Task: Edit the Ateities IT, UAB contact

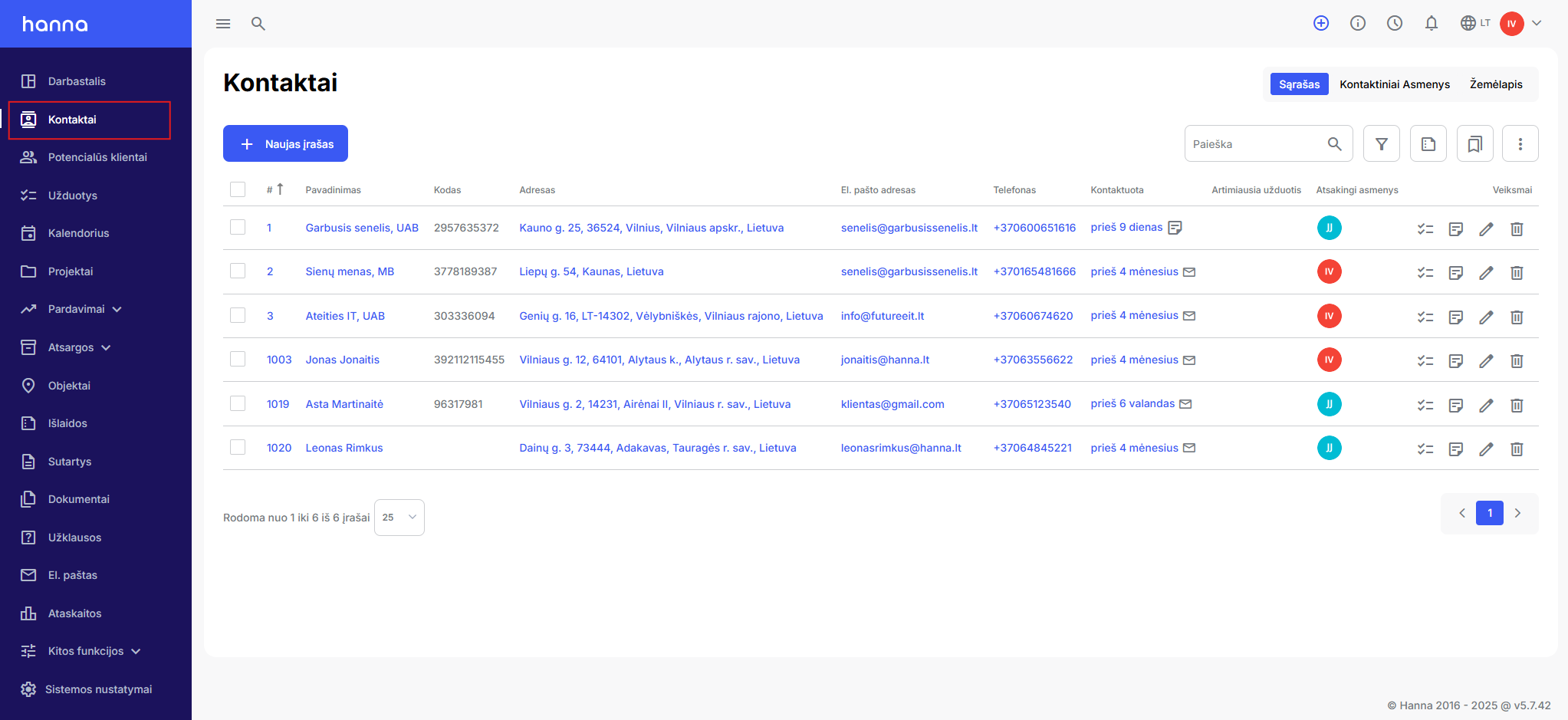Action: point(1486,317)
